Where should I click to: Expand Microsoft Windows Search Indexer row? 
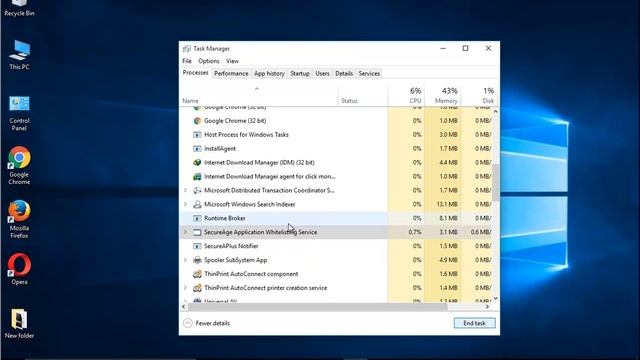pyautogui.click(x=185, y=204)
